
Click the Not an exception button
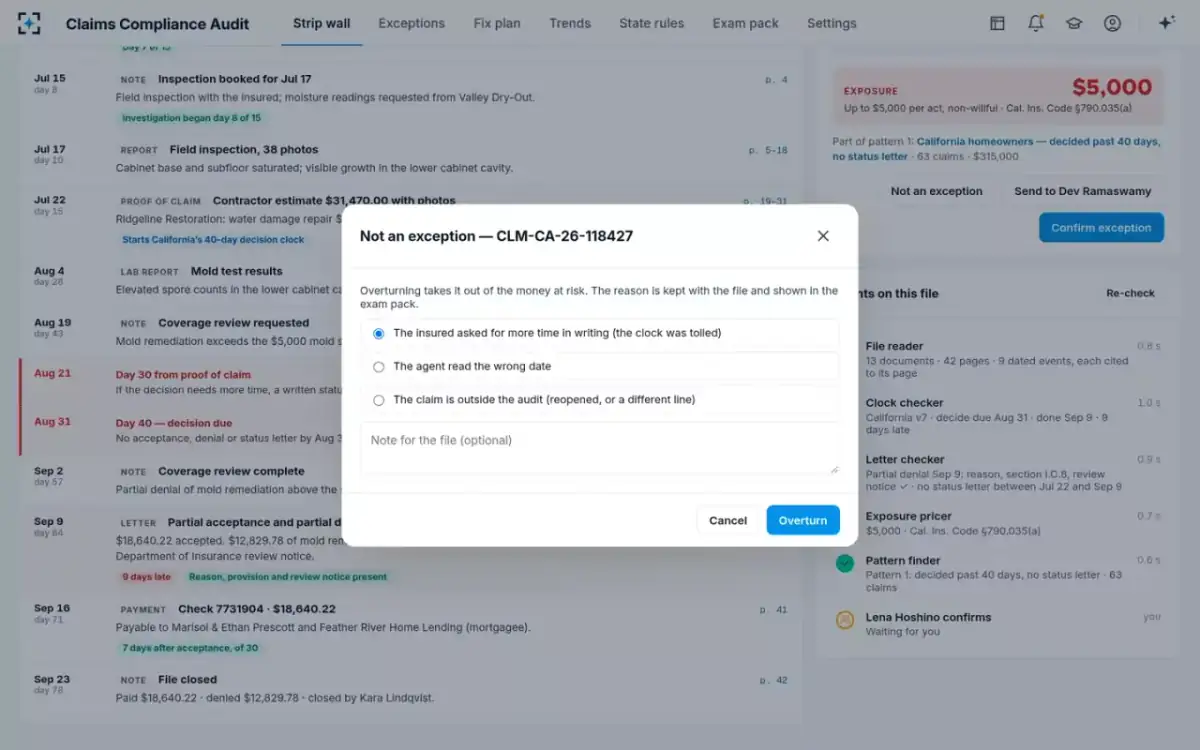pos(937,191)
